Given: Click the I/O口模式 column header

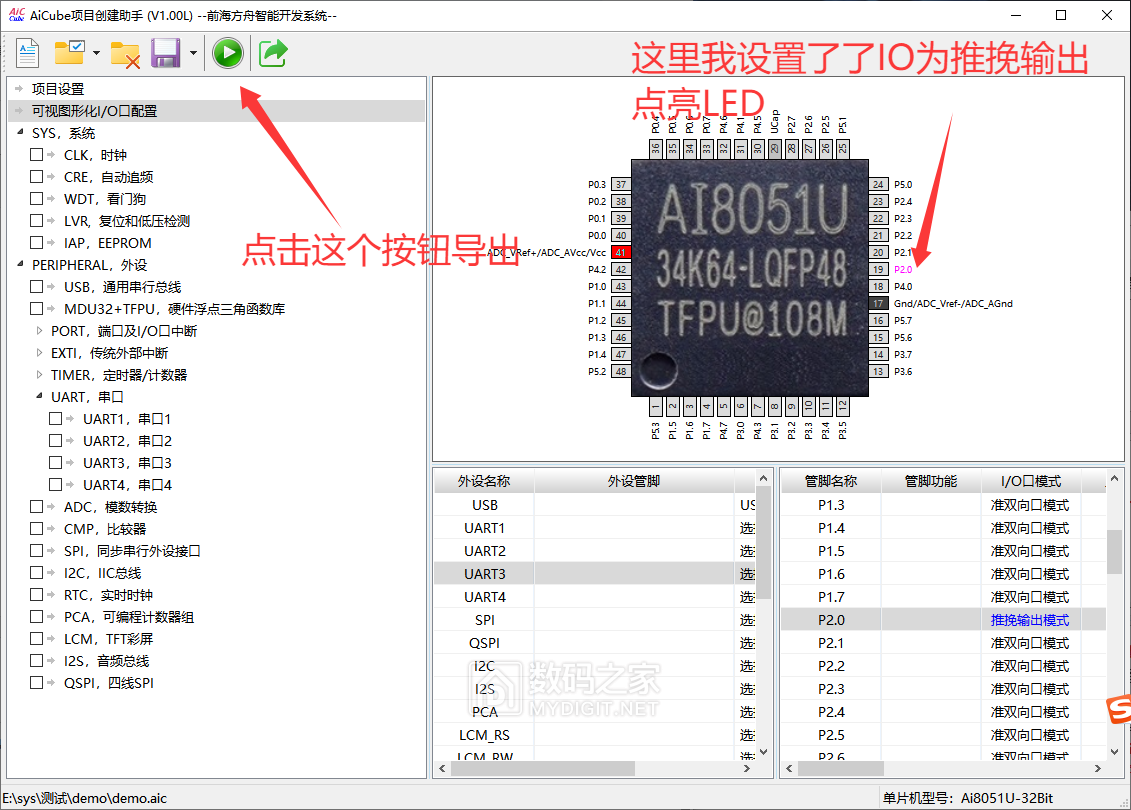Looking at the screenshot, I should pyautogui.click(x=1030, y=481).
